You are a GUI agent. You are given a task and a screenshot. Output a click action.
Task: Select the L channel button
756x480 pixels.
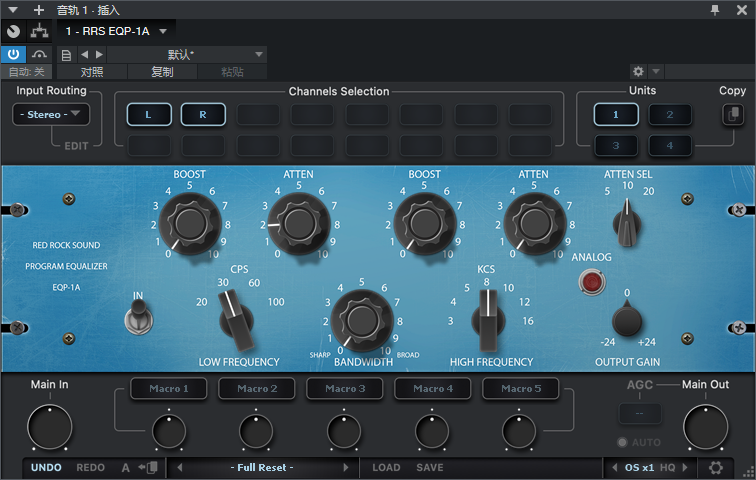(149, 115)
